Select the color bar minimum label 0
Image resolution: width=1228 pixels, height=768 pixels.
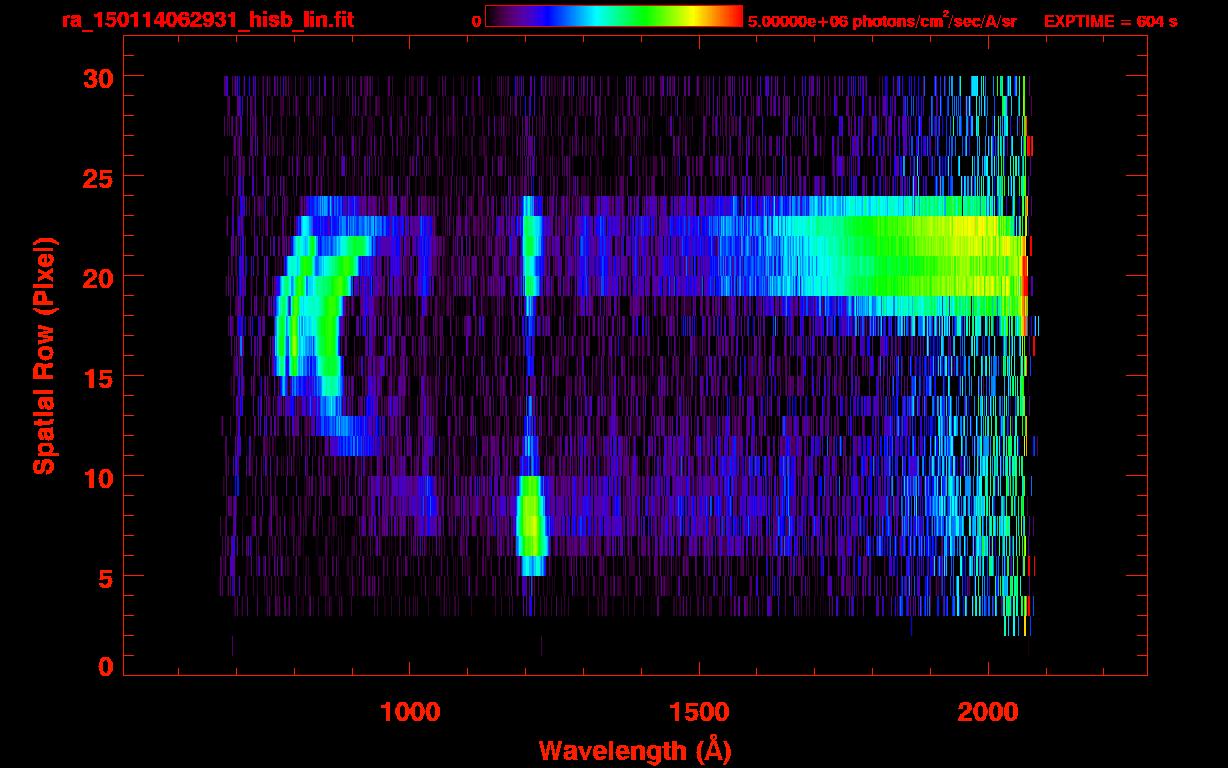tap(476, 21)
